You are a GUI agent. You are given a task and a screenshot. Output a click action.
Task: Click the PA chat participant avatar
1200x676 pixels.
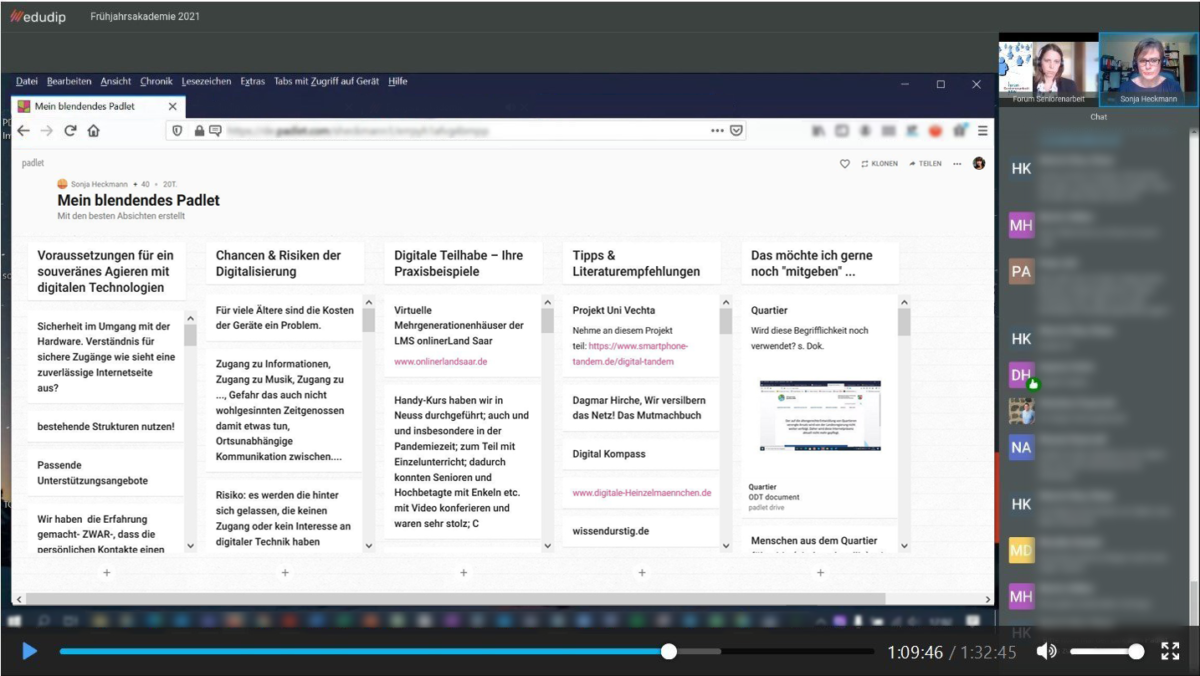tap(1021, 272)
